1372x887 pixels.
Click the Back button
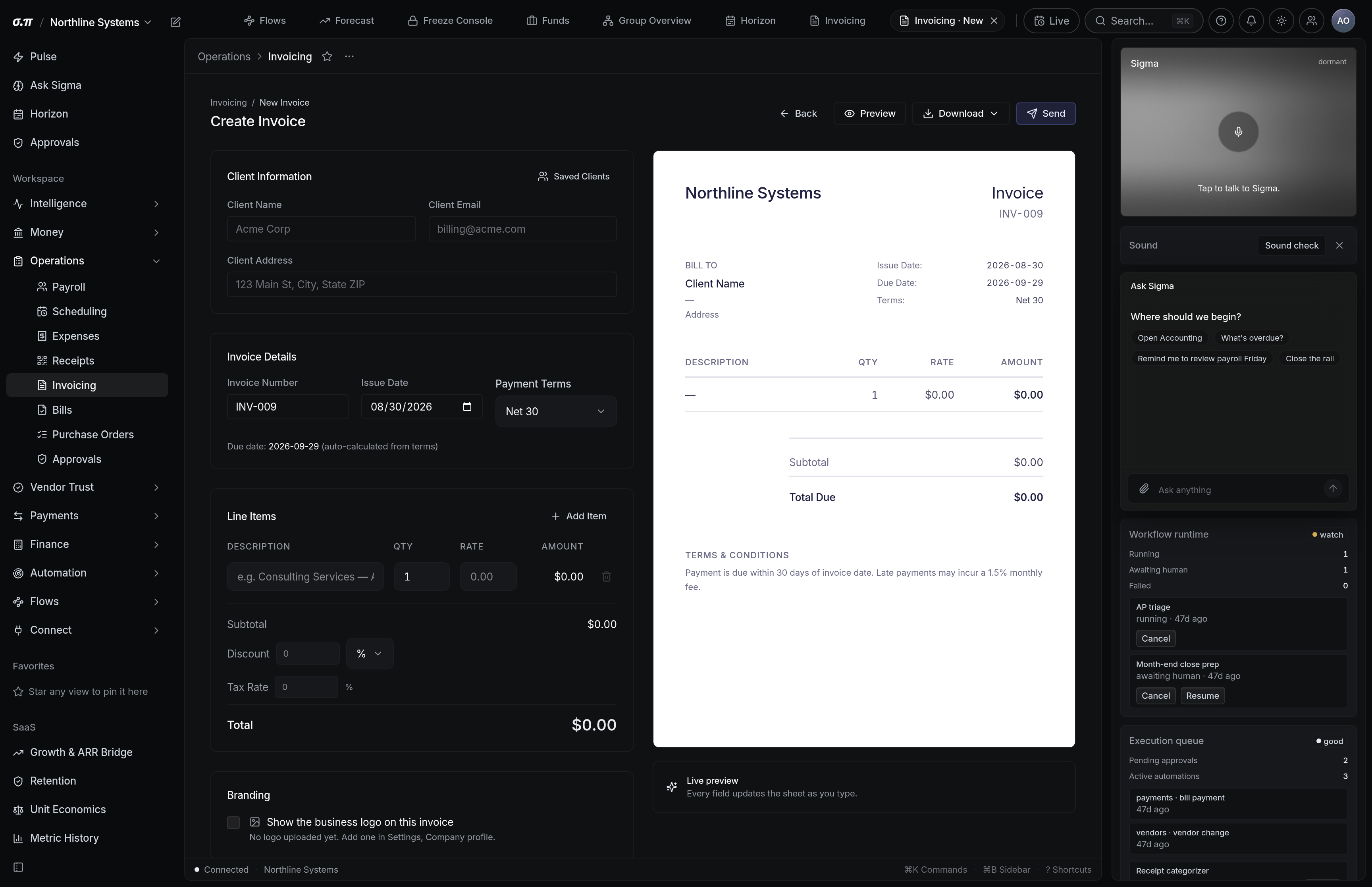798,114
